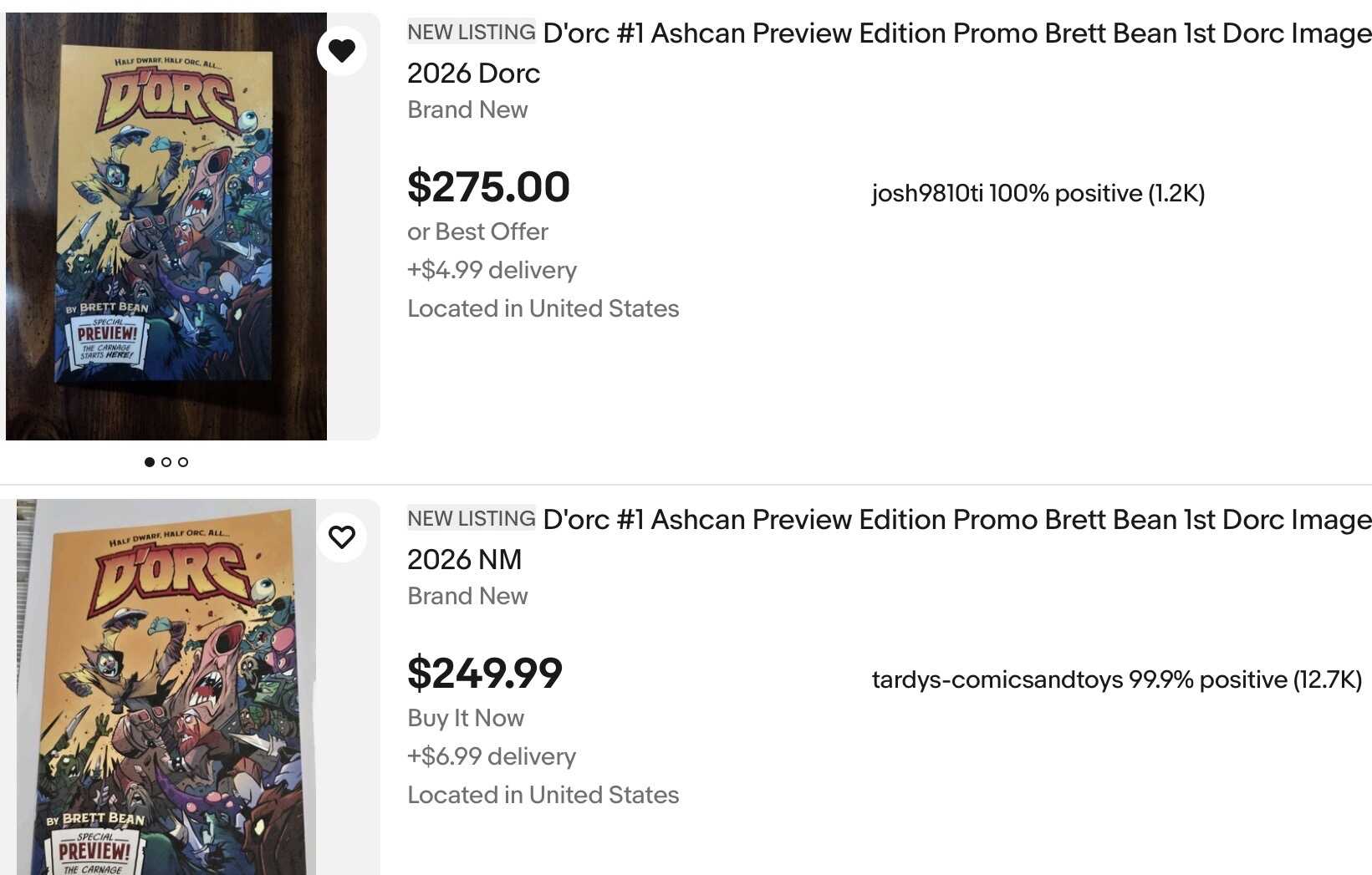Click the $275.00 price
1372x875 pixels.
pos(488,187)
